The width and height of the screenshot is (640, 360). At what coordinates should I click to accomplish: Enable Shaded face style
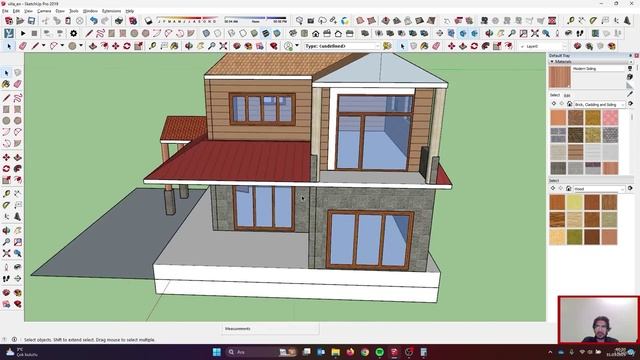pos(254,33)
